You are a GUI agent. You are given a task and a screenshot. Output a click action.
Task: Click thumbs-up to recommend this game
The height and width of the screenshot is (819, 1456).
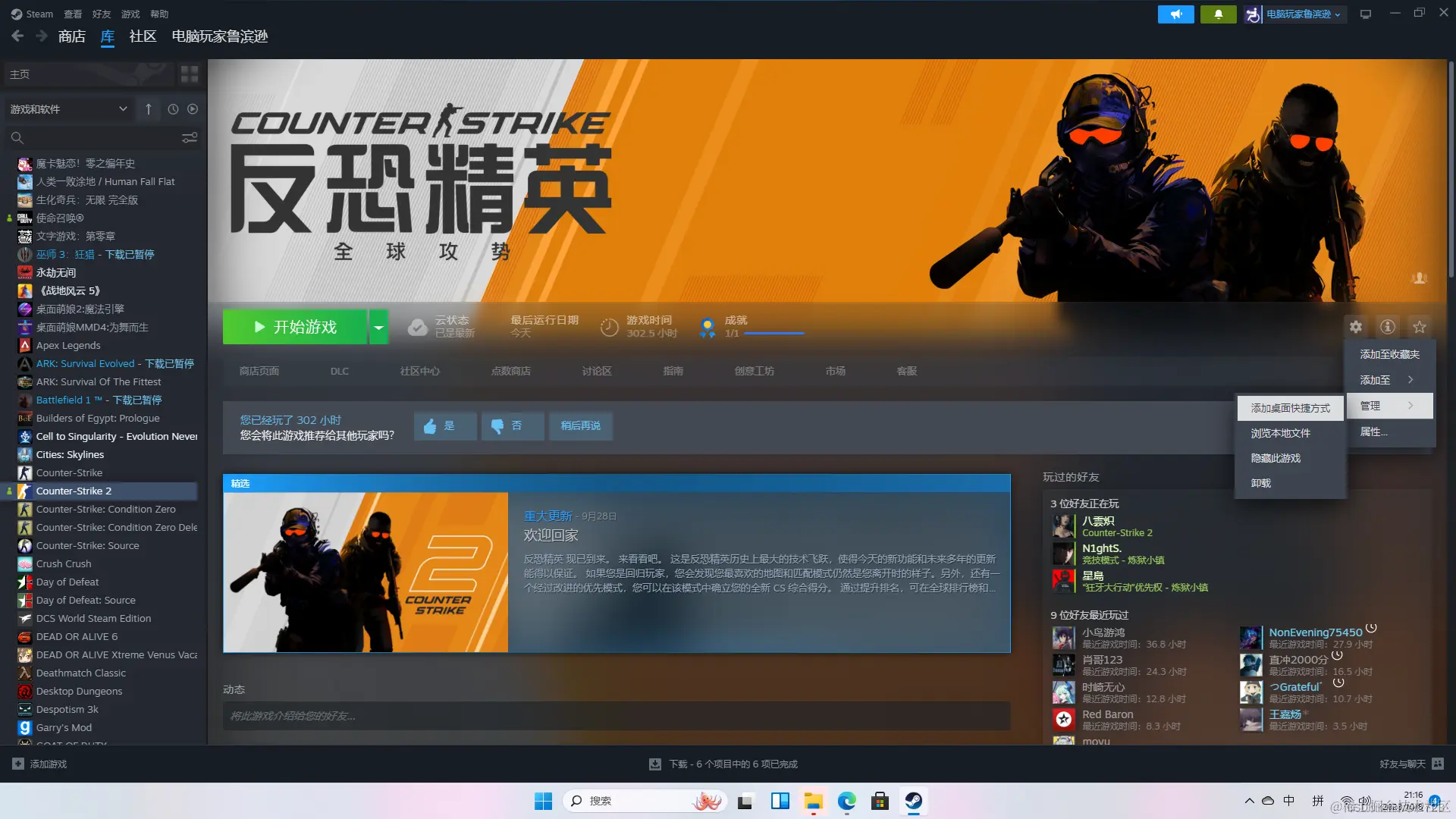(444, 425)
